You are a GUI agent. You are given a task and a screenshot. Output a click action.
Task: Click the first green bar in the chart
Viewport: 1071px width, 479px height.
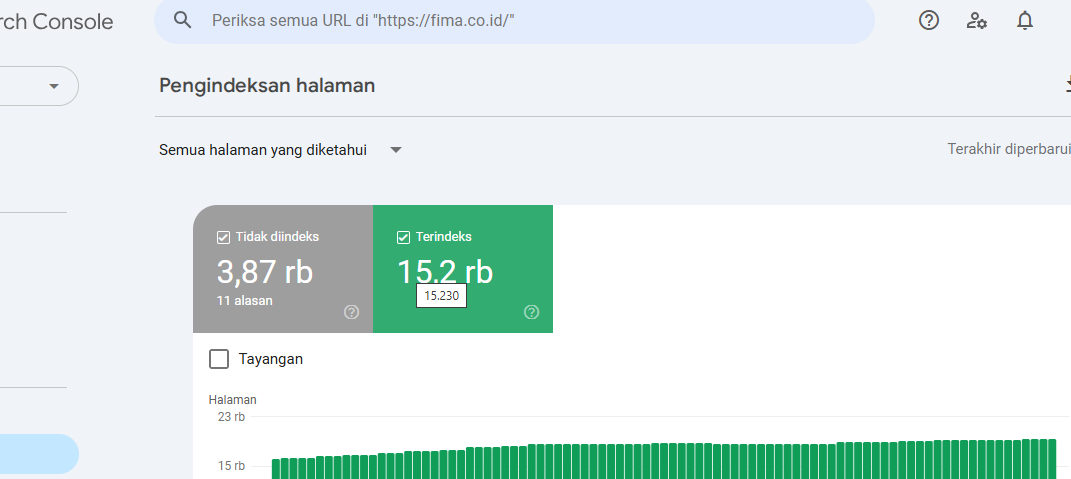276,469
